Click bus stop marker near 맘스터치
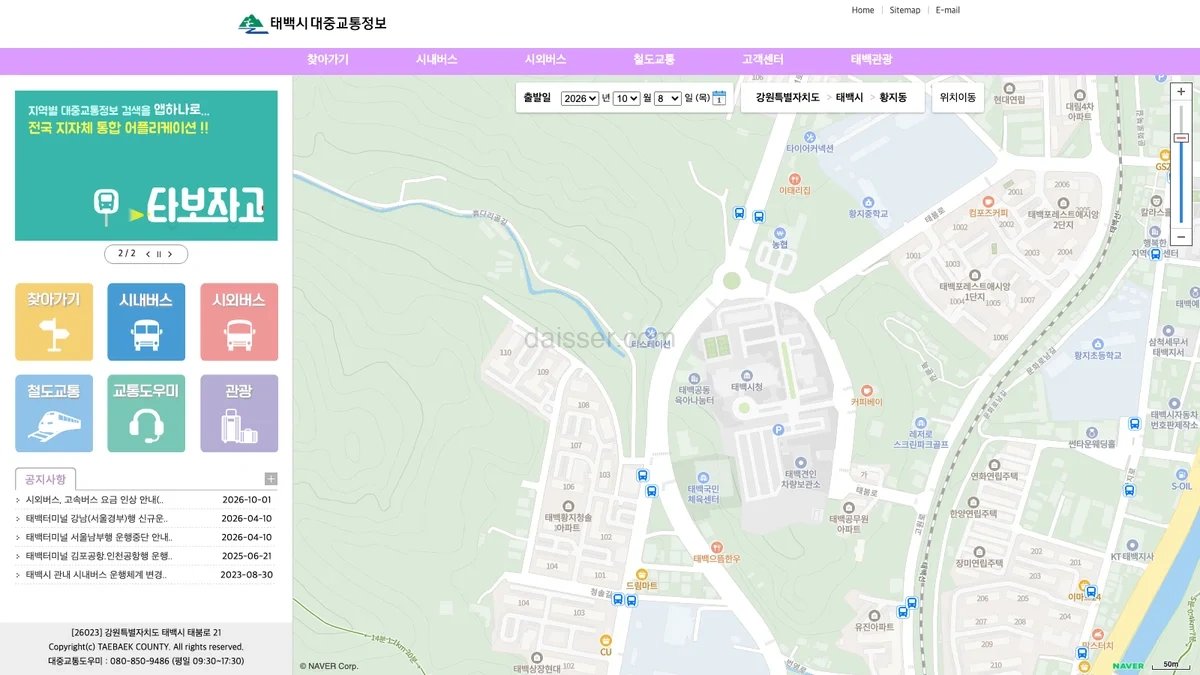The width and height of the screenshot is (1200, 675). tap(1082, 653)
